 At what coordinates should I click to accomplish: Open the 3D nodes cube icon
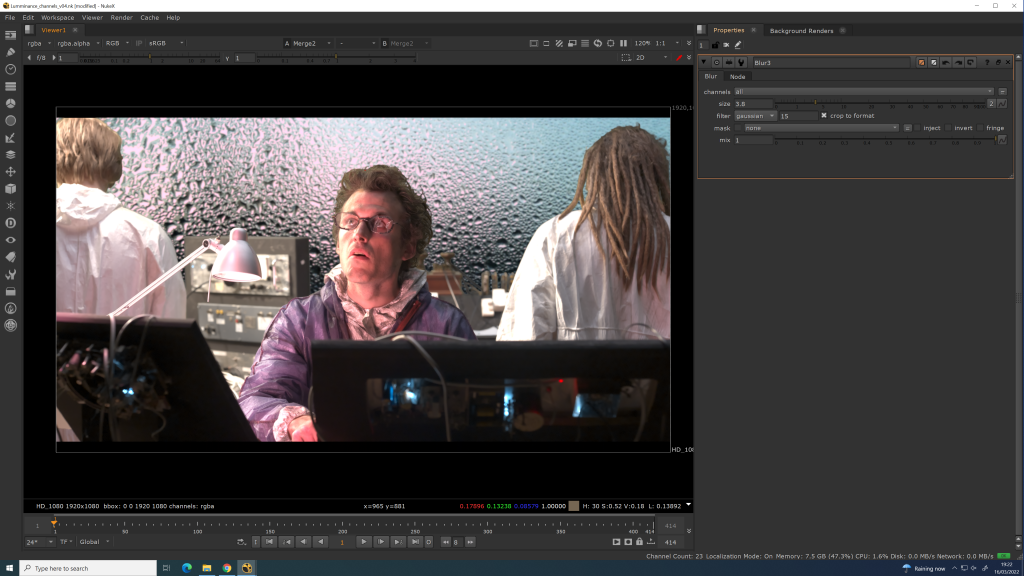click(10, 189)
